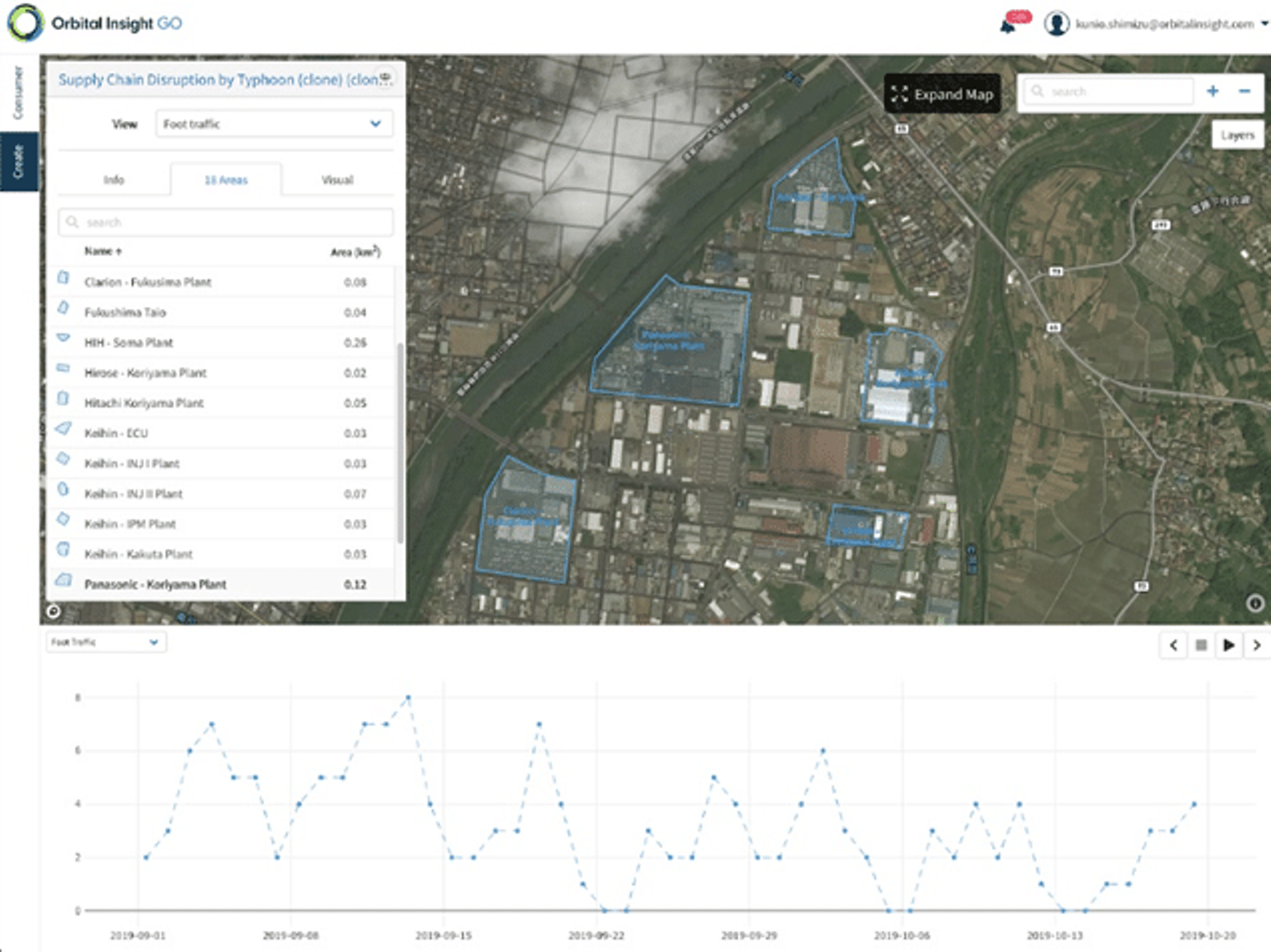Viewport: 1271px width, 952px height.
Task: Click the Expand Map button
Action: tap(942, 94)
